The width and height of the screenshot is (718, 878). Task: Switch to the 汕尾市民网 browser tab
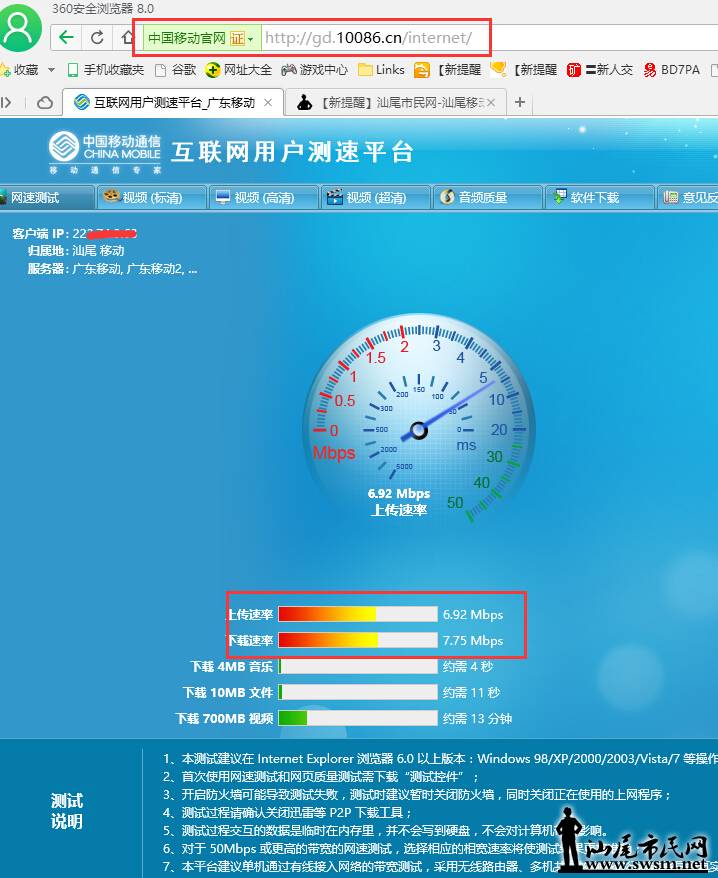pos(397,102)
